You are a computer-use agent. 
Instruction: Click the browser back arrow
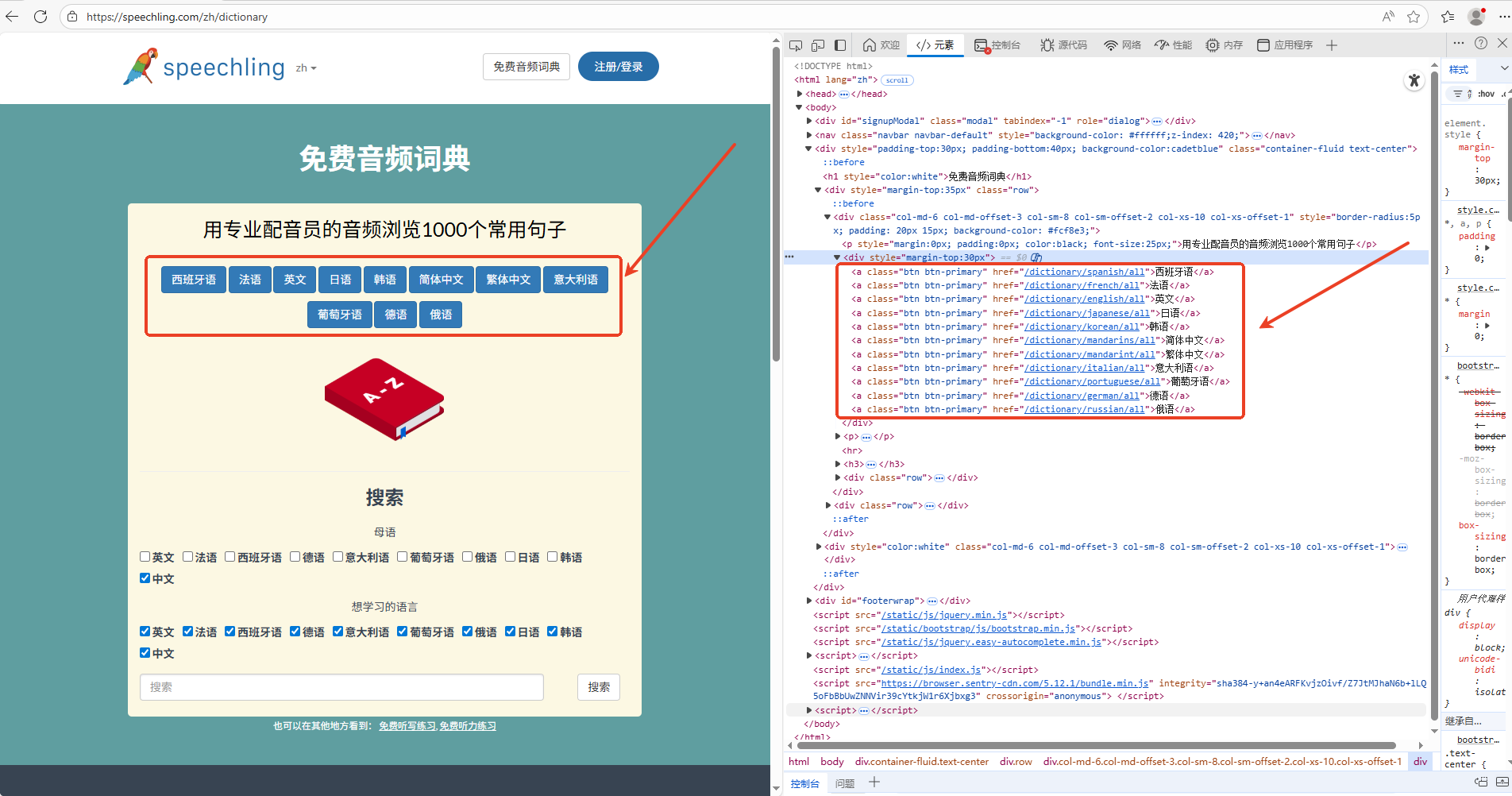12,16
